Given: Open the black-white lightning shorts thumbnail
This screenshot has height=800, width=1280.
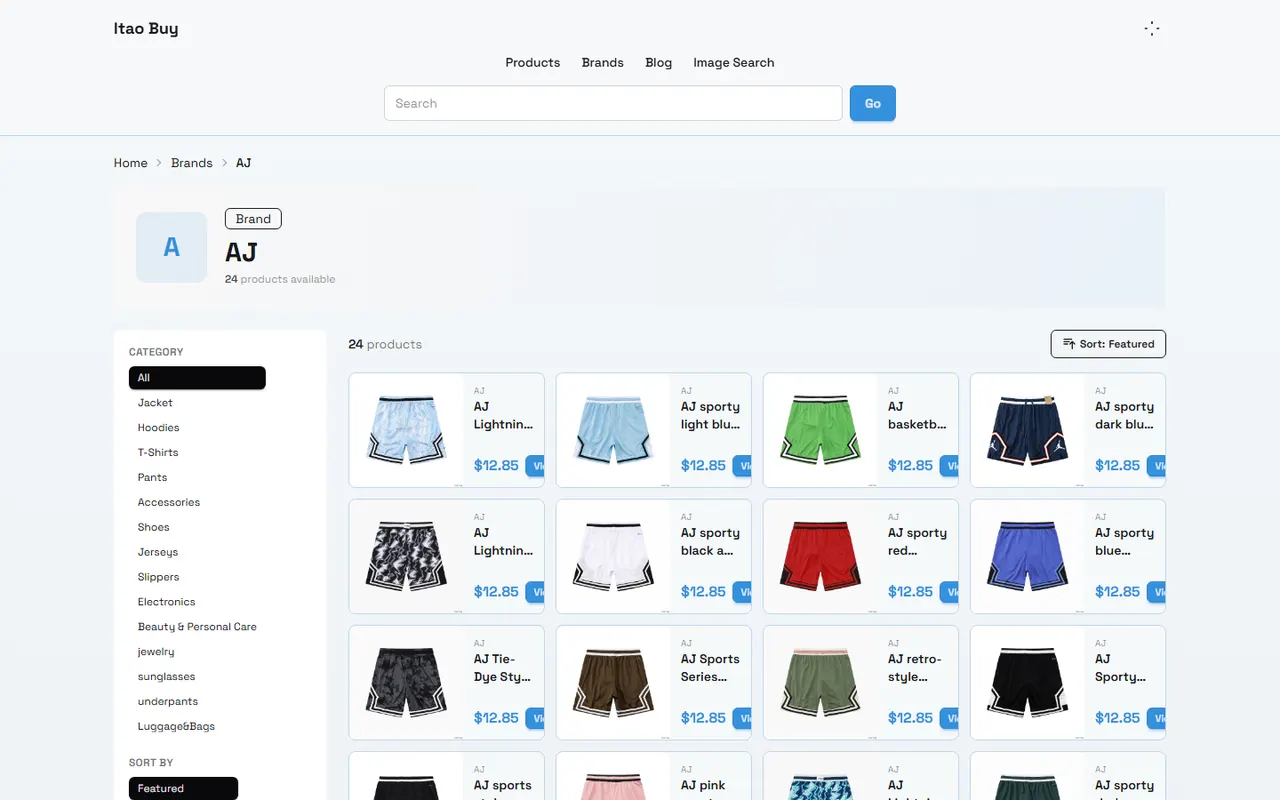Looking at the screenshot, I should pos(406,556).
